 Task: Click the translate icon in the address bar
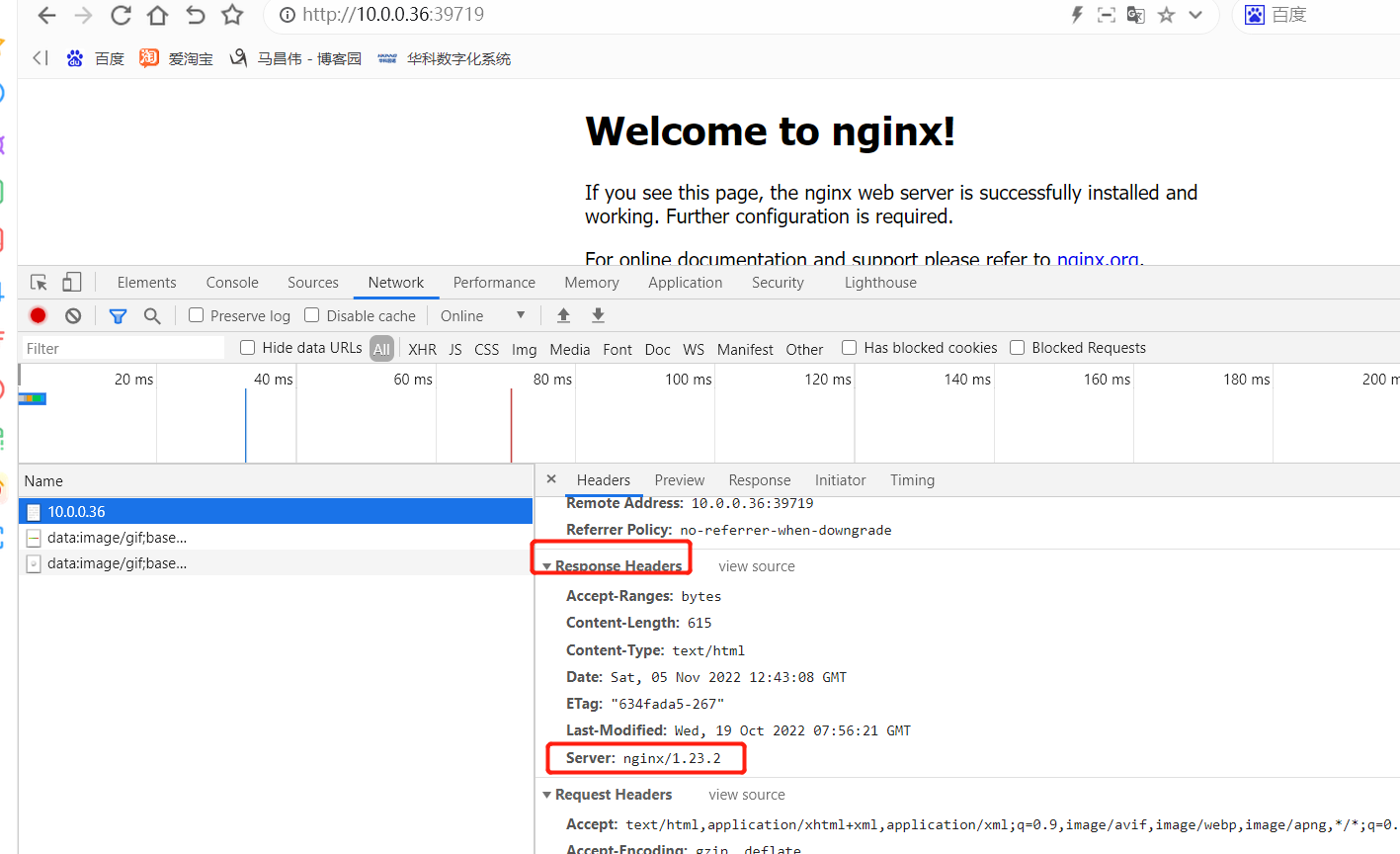(1136, 15)
